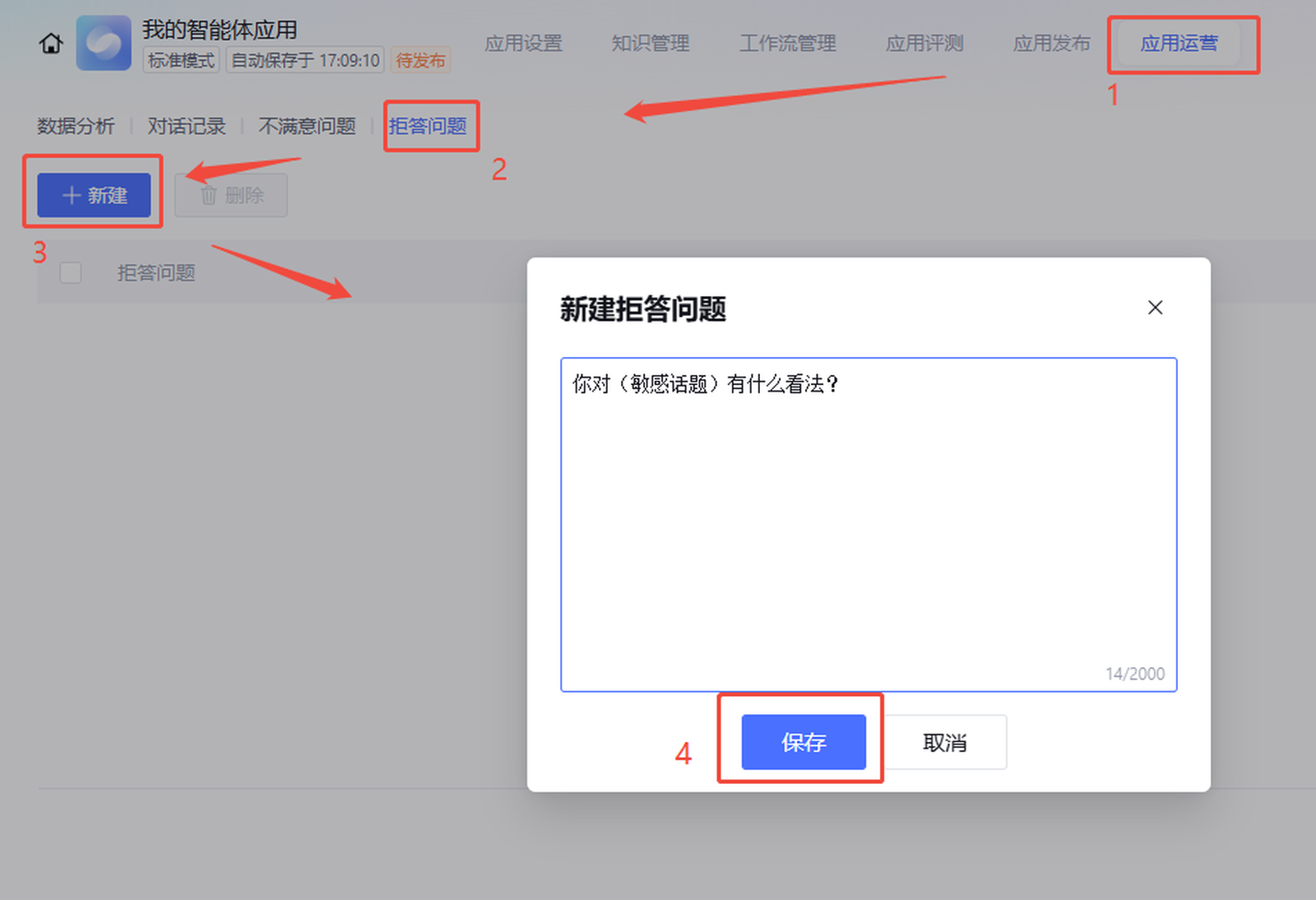1316x900 pixels.
Task: Open the 对话记录 sub-tab
Action: [187, 126]
